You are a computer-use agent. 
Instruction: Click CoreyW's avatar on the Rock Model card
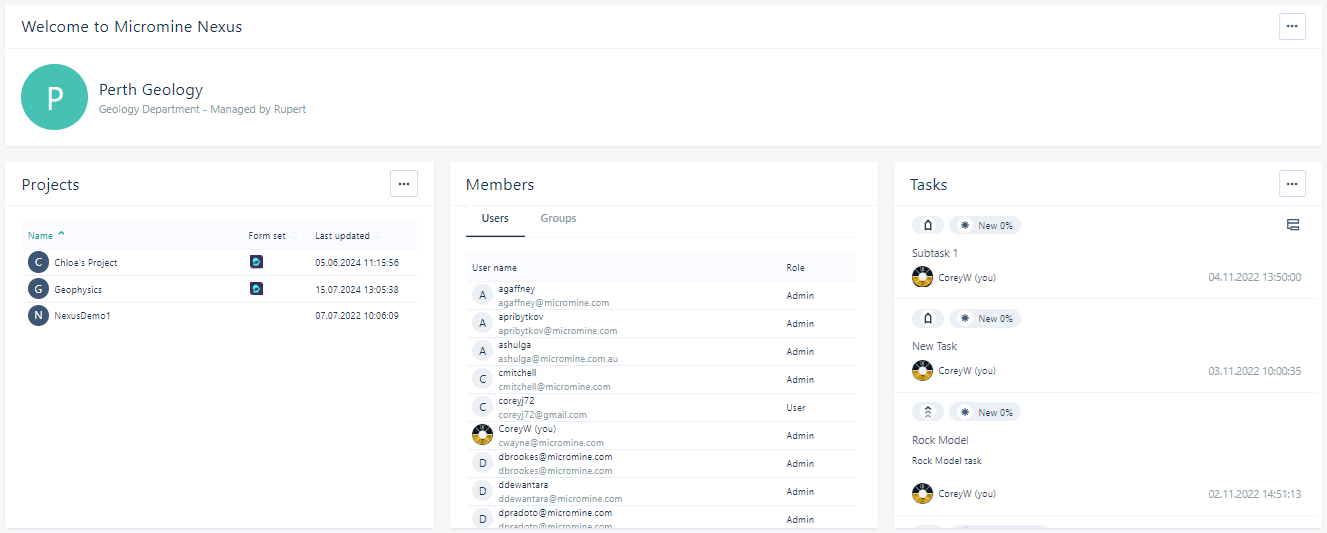pyautogui.click(x=922, y=493)
